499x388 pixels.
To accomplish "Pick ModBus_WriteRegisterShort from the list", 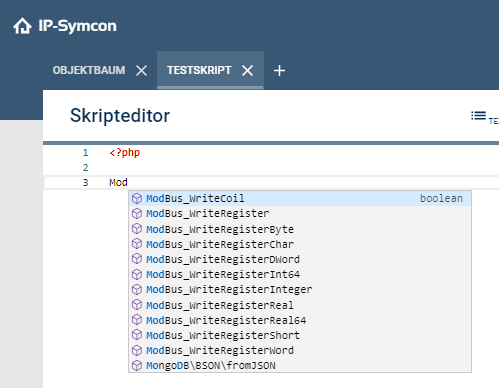I will tap(300, 335).
